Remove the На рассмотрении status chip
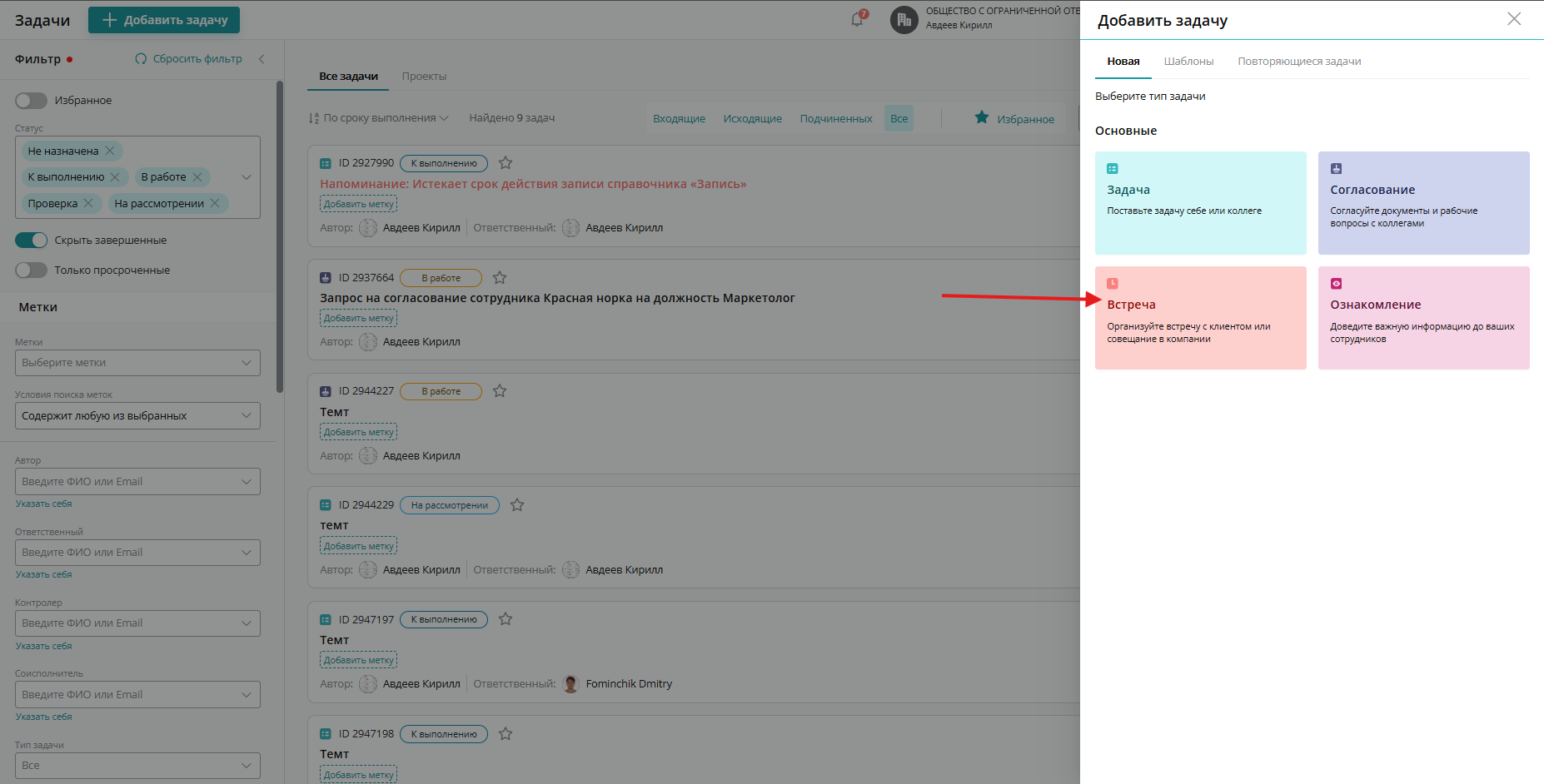Image resolution: width=1544 pixels, height=784 pixels. coord(215,203)
